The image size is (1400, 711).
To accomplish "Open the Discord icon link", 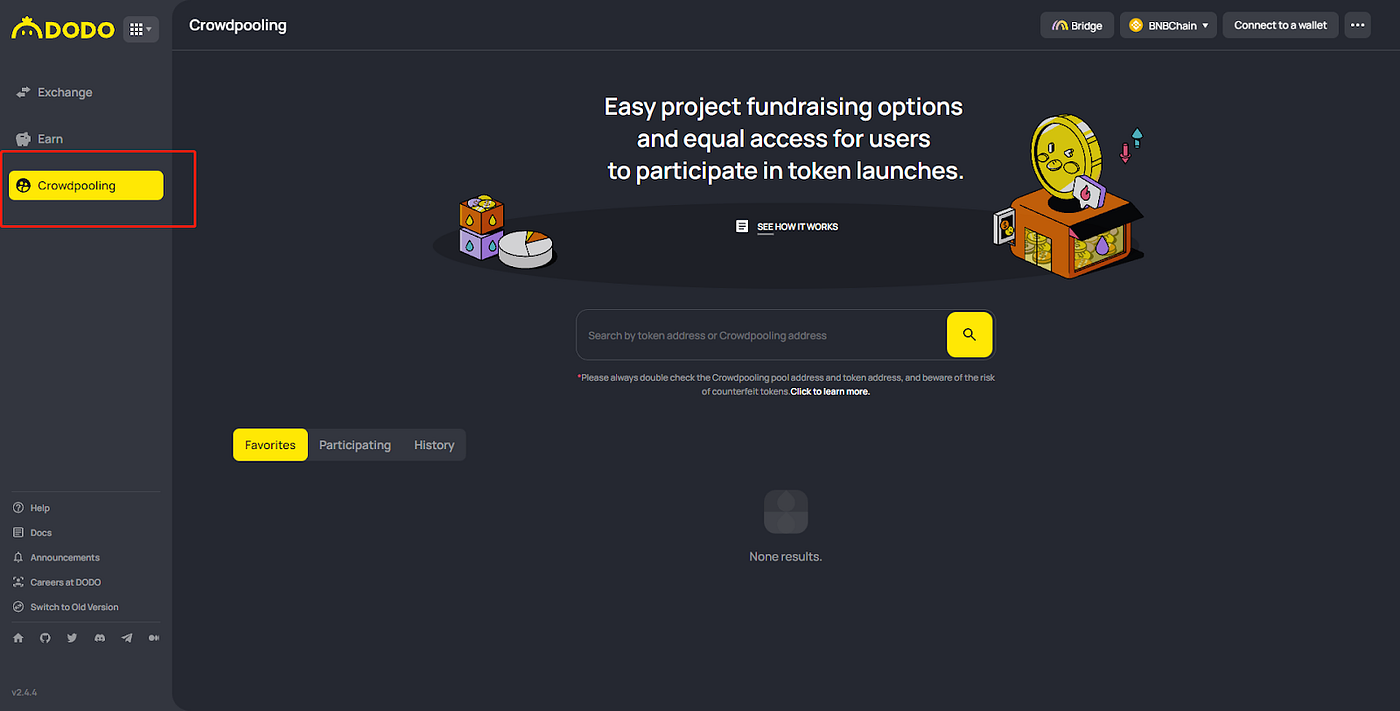I will [99, 637].
